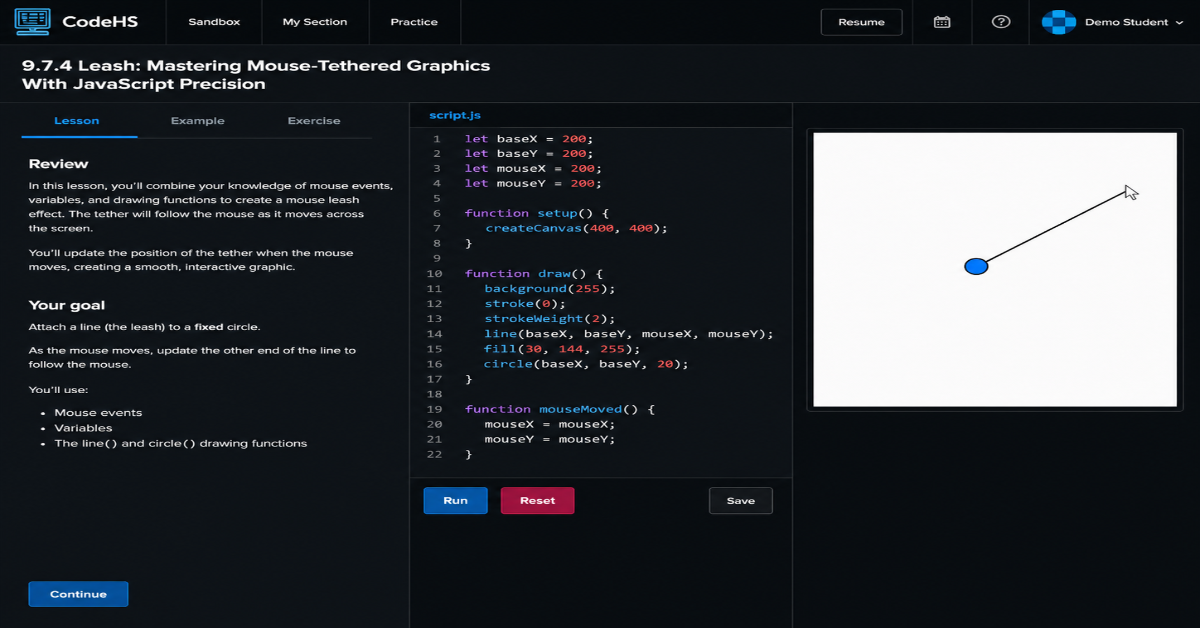Click the 'Variables' bullet item

pyautogui.click(x=83, y=427)
